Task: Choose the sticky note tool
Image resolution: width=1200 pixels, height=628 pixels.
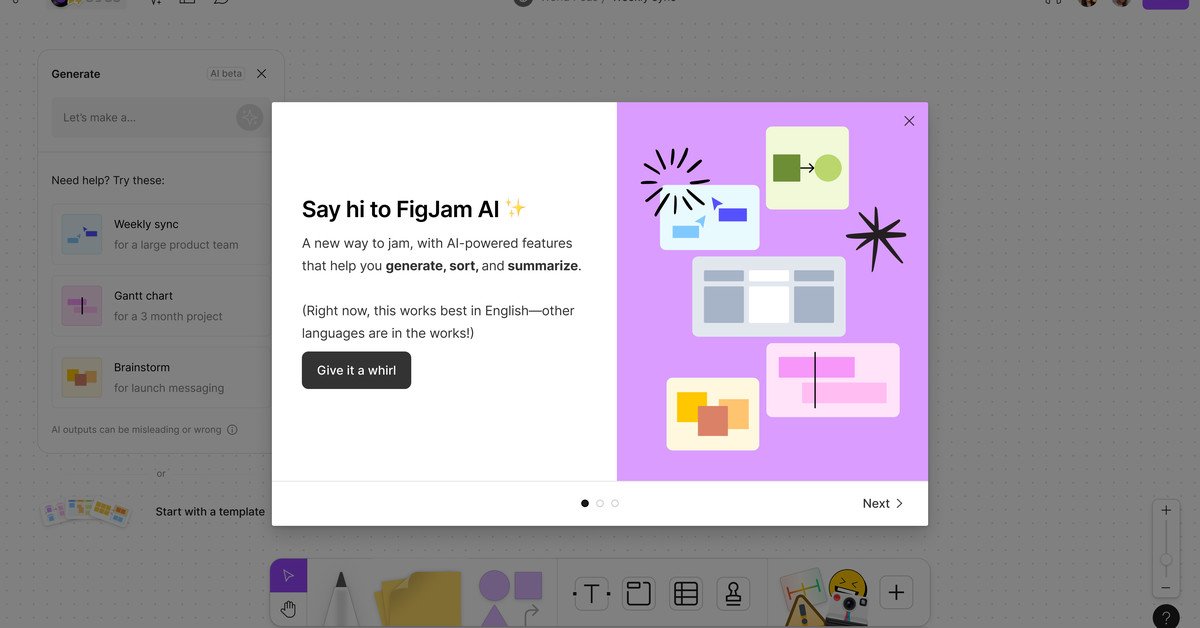Action: pyautogui.click(x=418, y=600)
